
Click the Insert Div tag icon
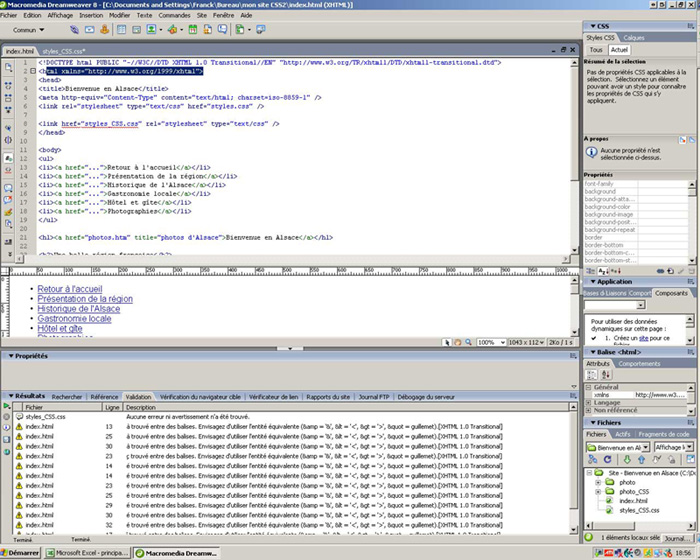tap(137, 30)
